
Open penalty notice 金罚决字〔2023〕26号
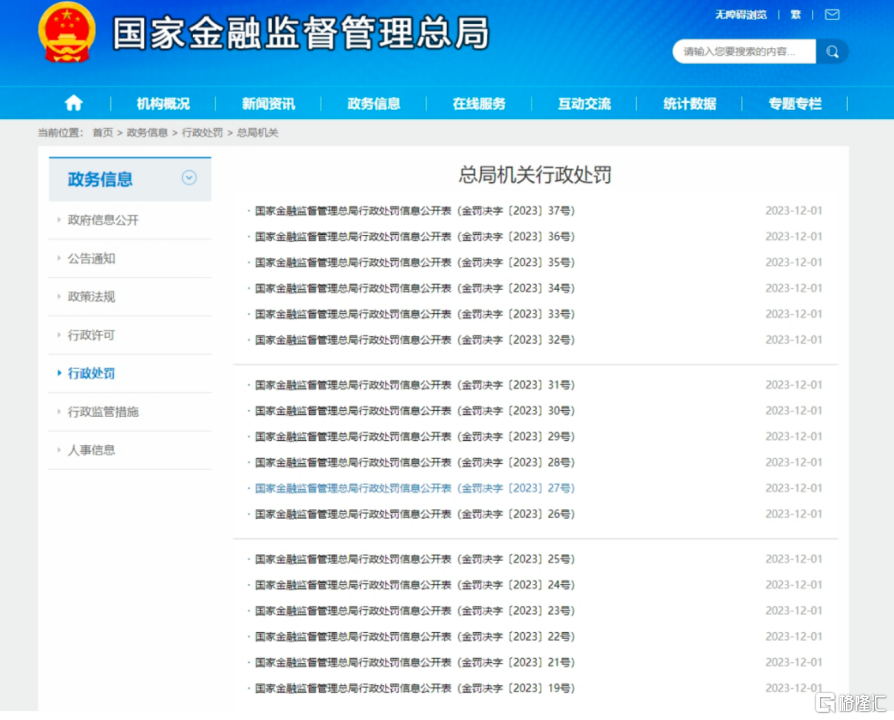click(415, 514)
